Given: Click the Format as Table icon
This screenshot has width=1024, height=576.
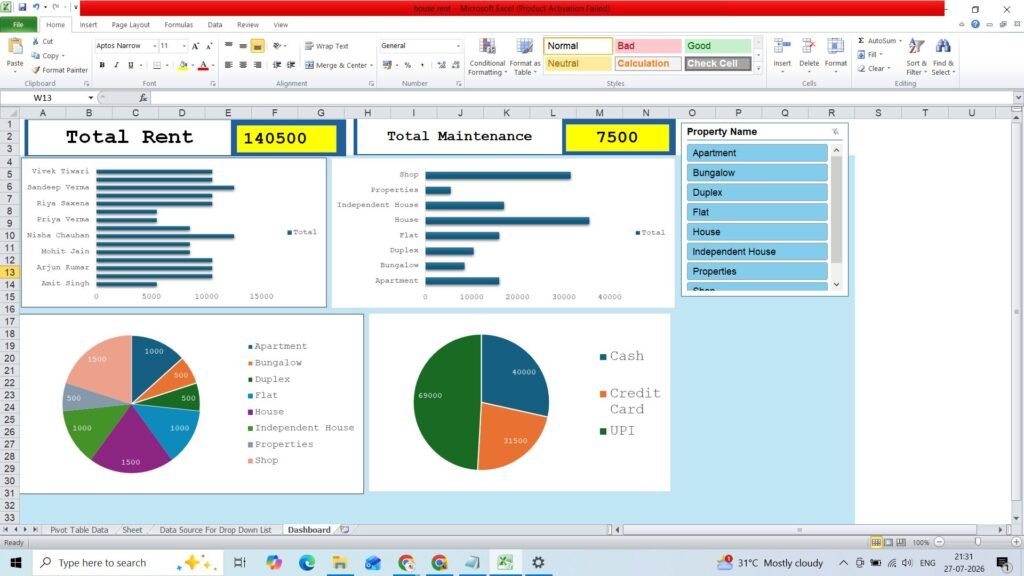Looking at the screenshot, I should 524,47.
